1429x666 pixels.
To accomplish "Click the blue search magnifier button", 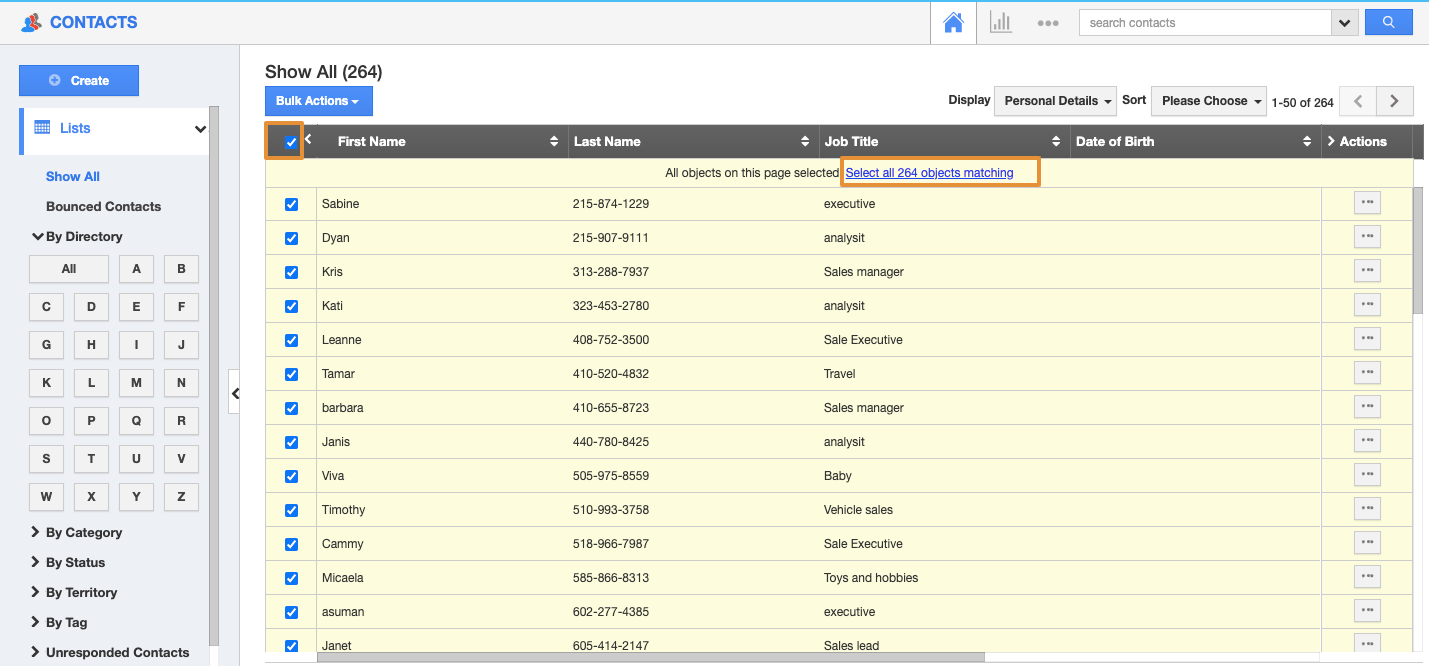I will coord(1388,22).
